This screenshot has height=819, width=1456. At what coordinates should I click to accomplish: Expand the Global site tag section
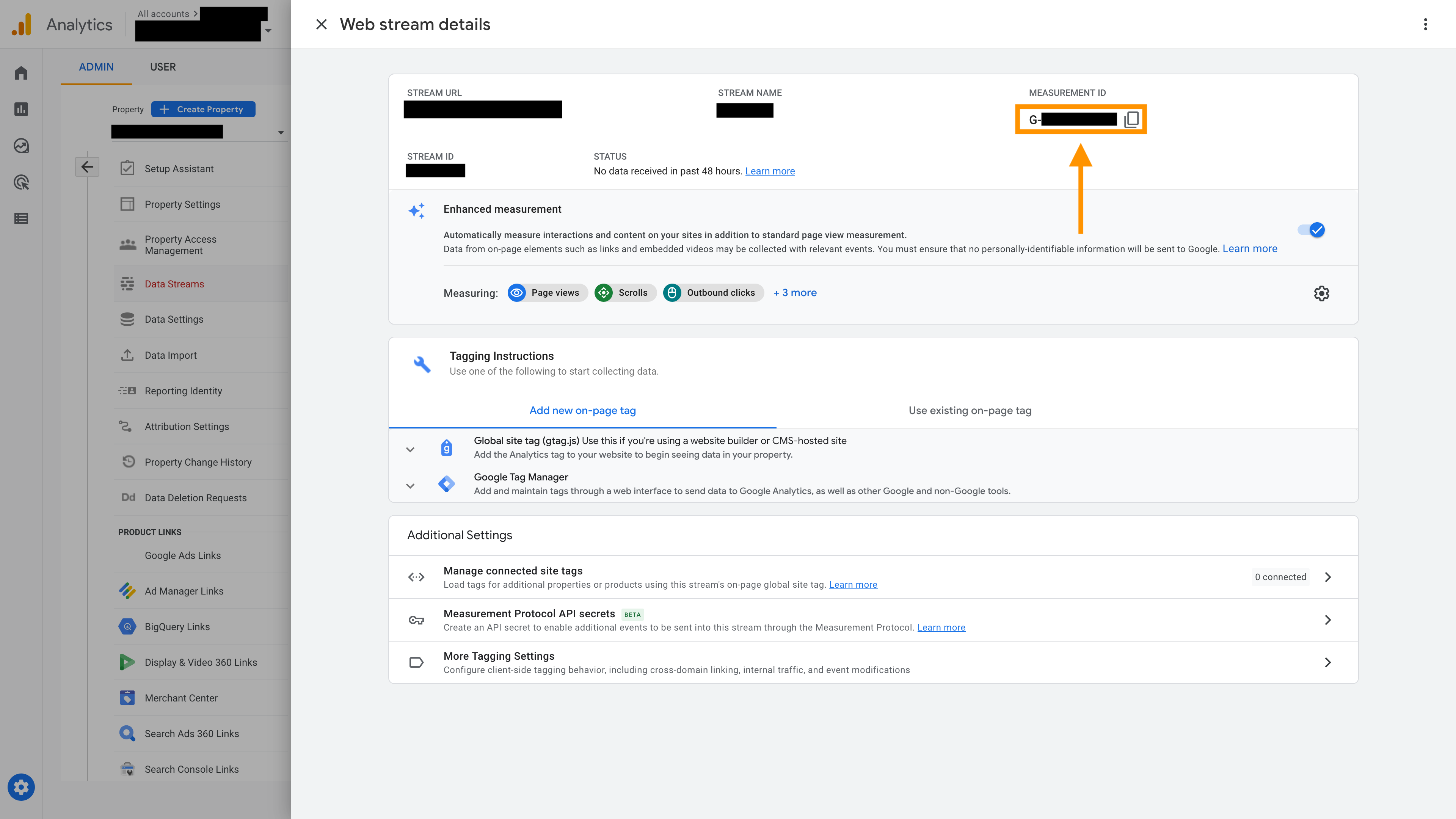(410, 449)
